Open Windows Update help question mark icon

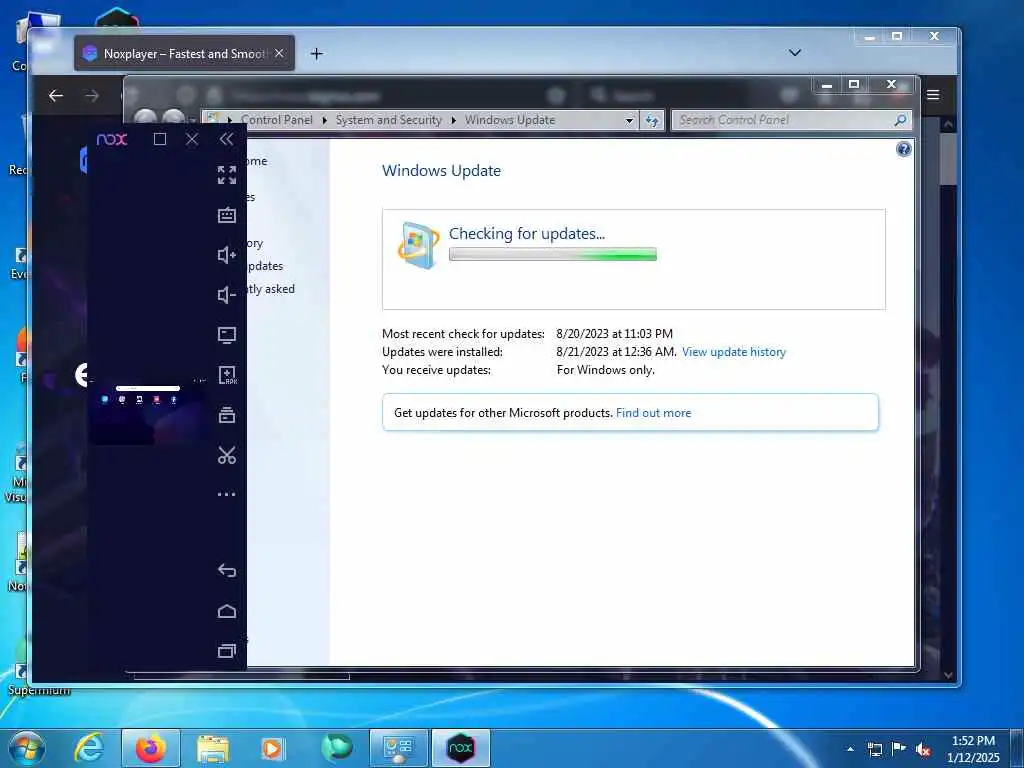(x=903, y=150)
